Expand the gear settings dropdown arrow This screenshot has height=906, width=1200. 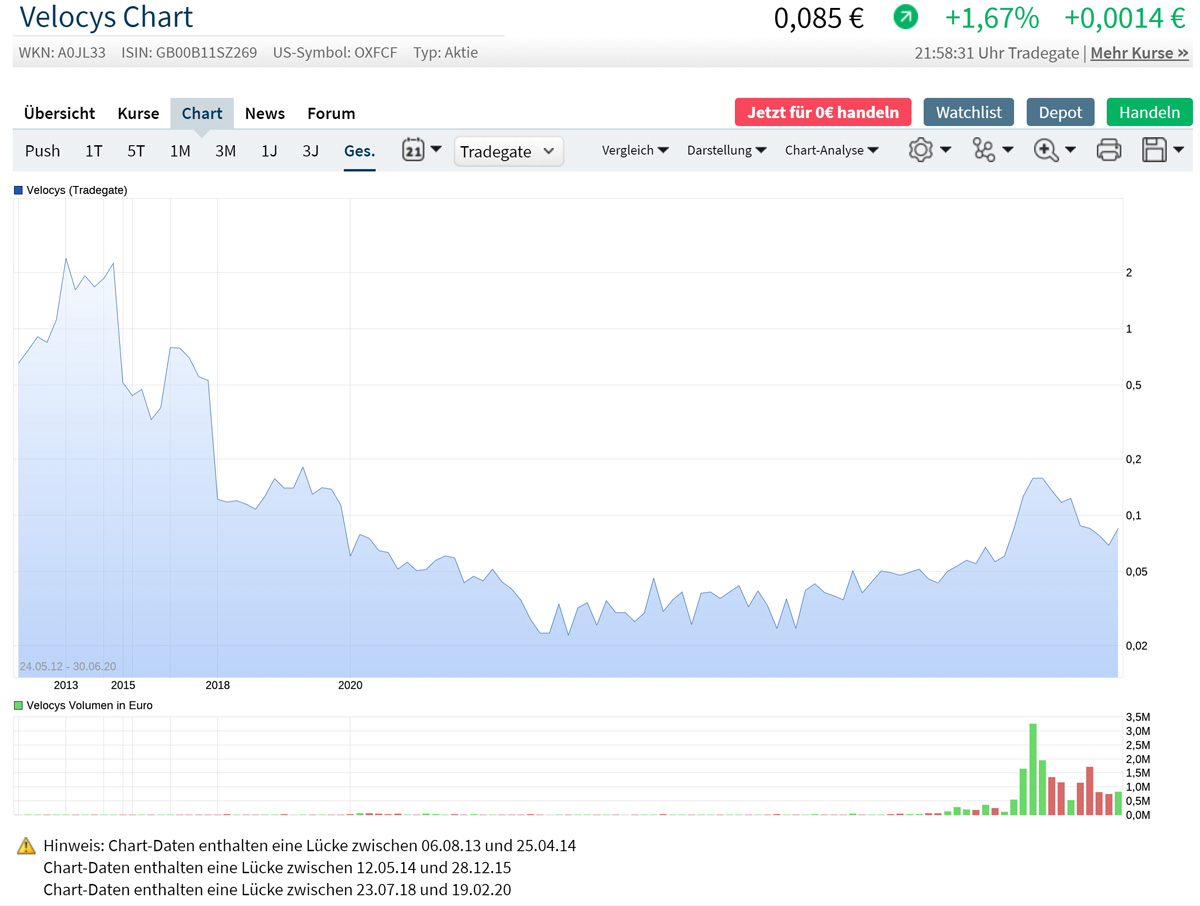point(946,151)
